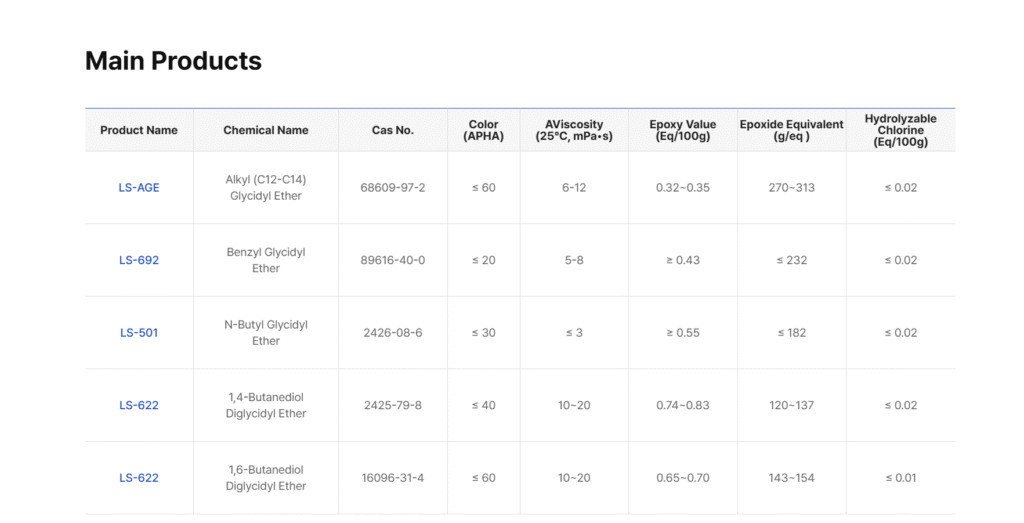Click the Chemical Name column header

(x=266, y=130)
